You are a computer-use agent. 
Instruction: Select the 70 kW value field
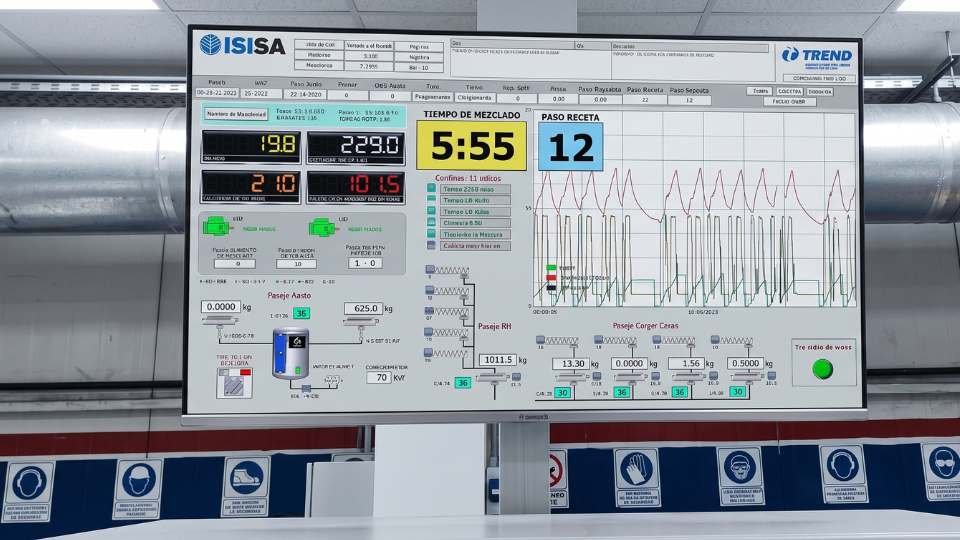coord(379,377)
